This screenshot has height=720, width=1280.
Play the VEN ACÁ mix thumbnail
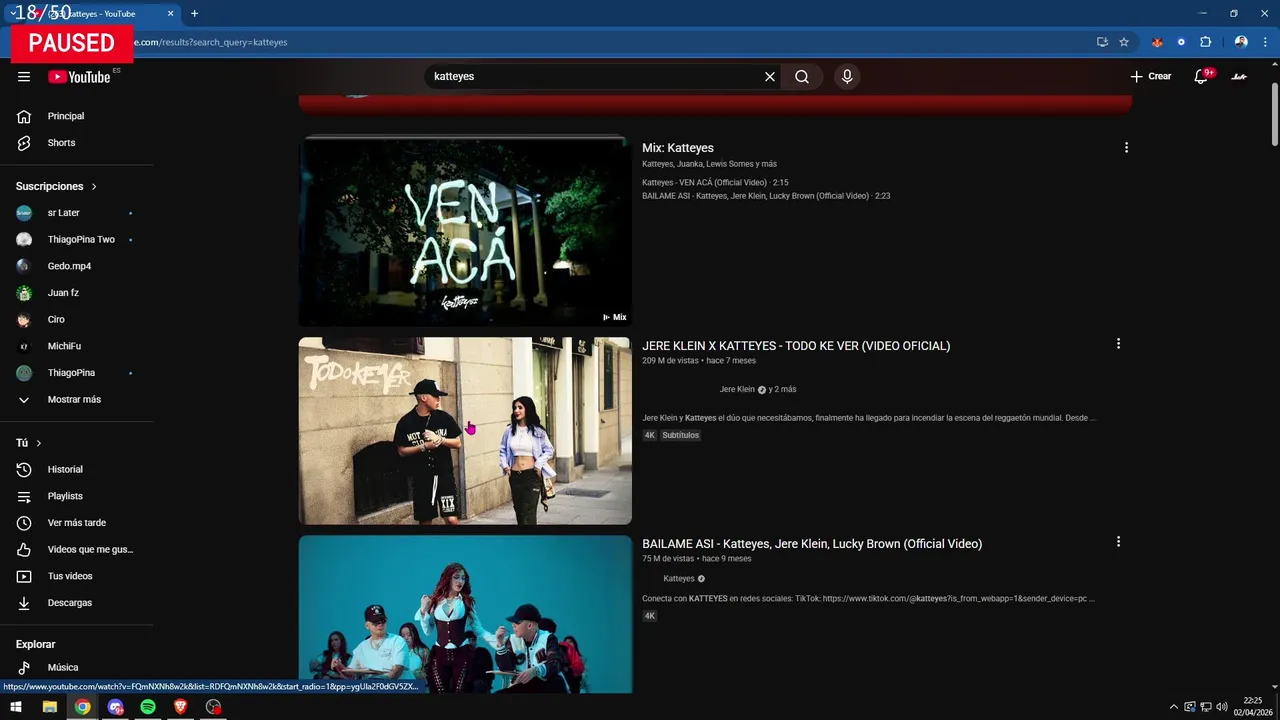tap(465, 231)
